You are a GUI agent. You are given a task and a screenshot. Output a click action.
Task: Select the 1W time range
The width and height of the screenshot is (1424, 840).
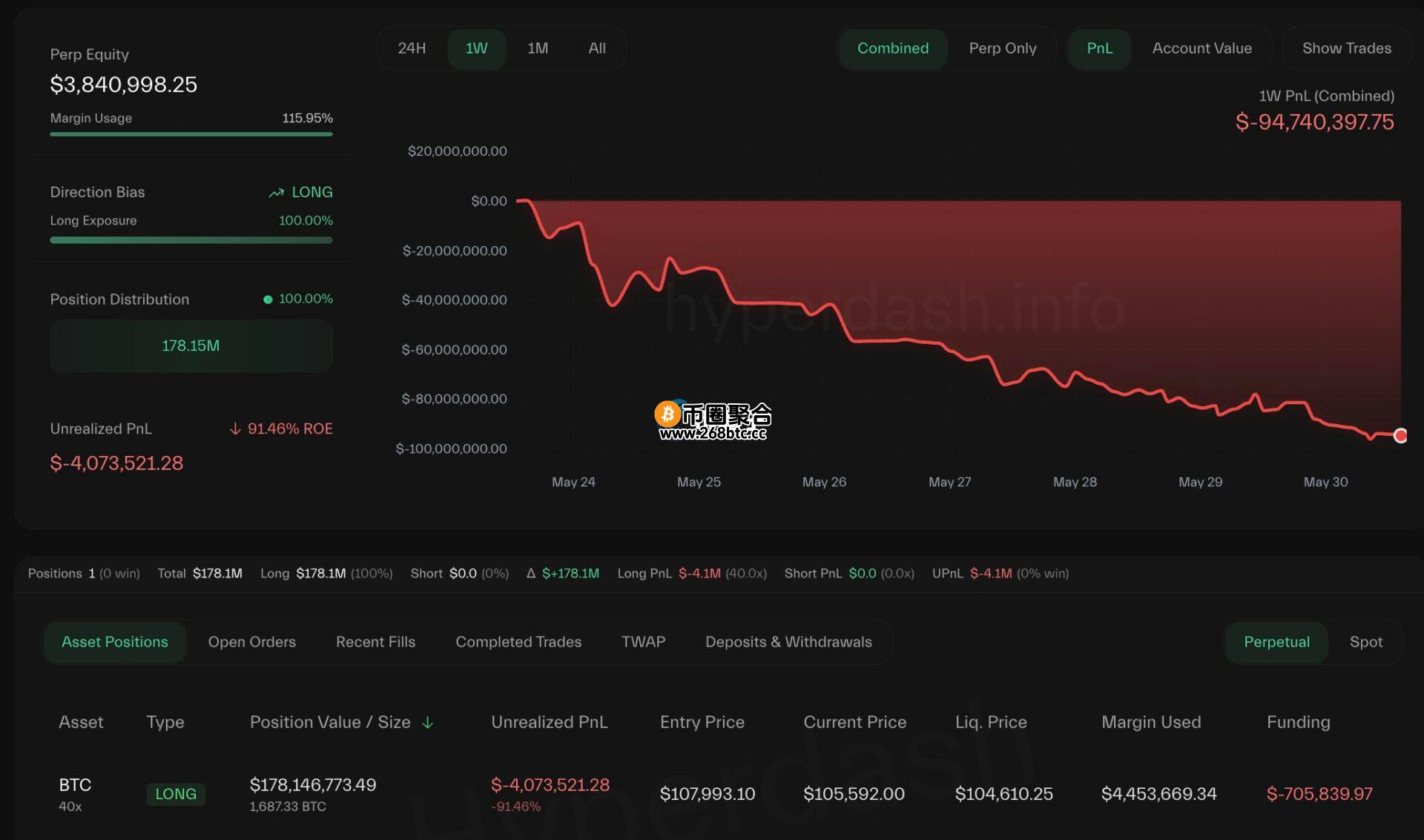[476, 48]
